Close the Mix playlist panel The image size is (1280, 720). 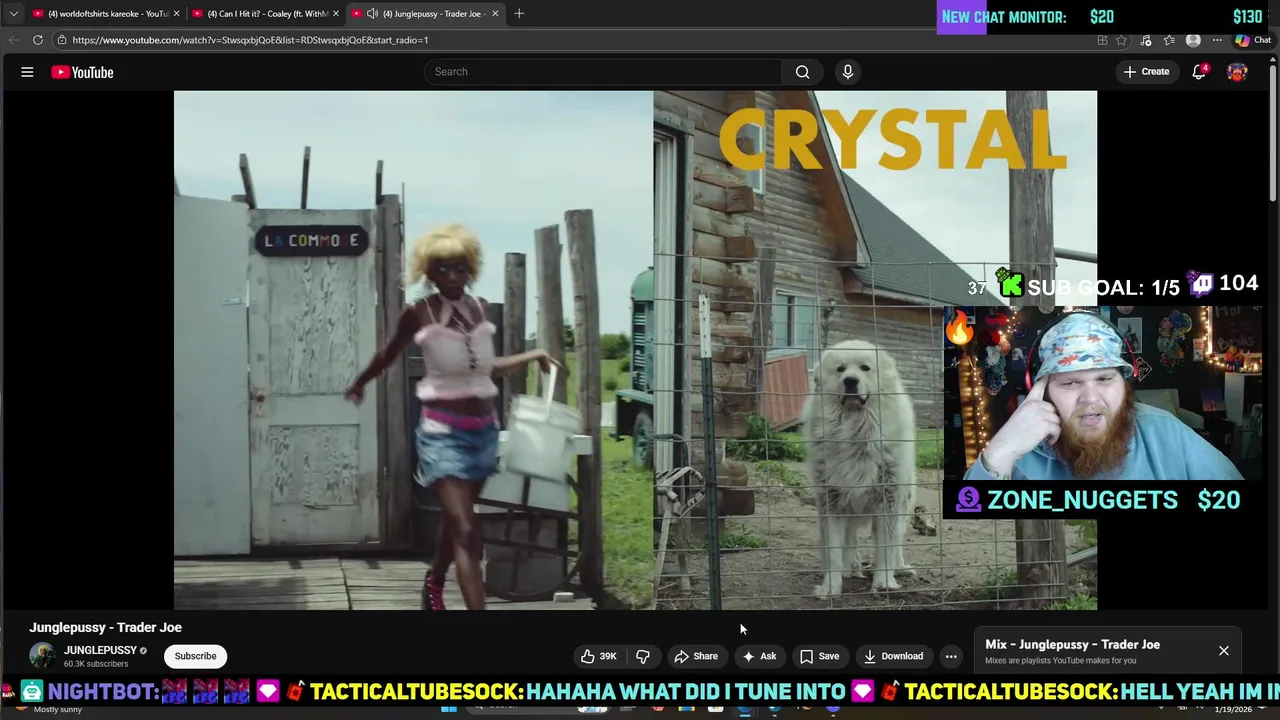pyautogui.click(x=1223, y=651)
